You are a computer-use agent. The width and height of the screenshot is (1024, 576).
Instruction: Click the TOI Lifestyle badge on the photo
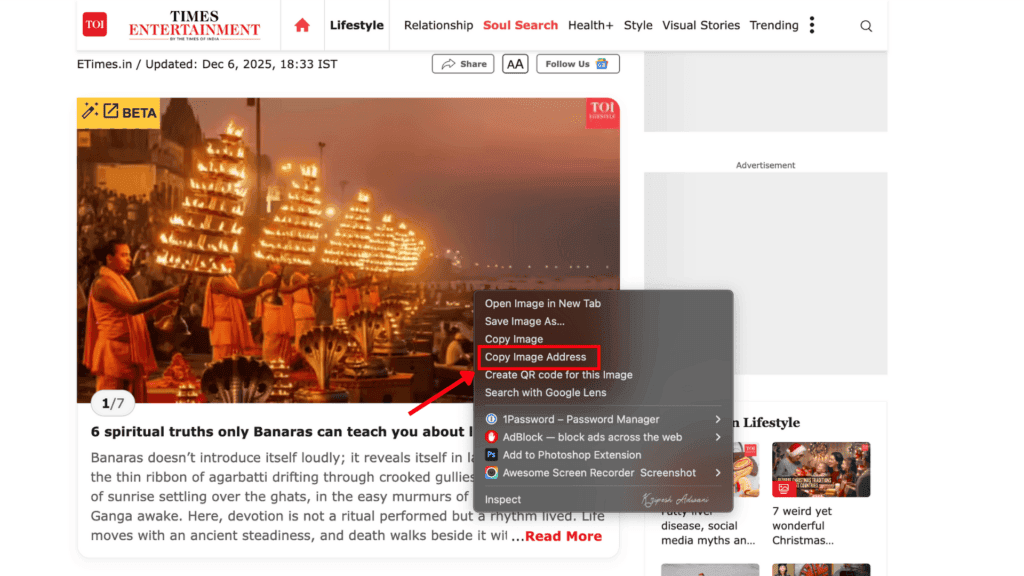(601, 113)
